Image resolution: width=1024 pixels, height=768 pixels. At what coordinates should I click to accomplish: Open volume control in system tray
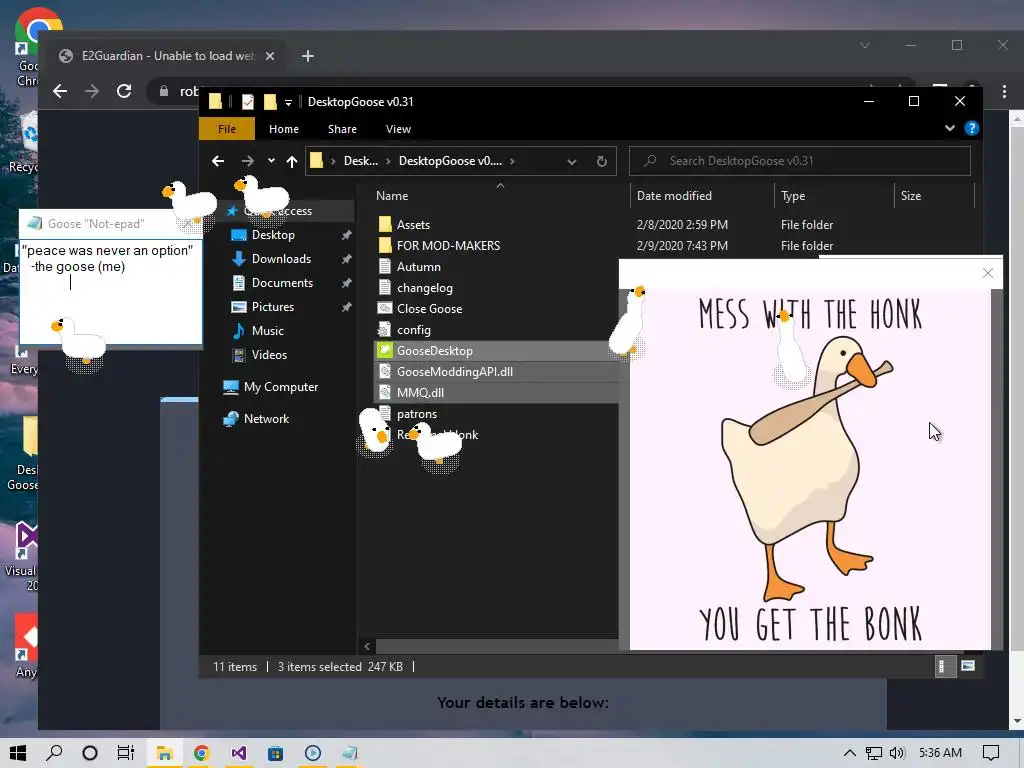[897, 753]
